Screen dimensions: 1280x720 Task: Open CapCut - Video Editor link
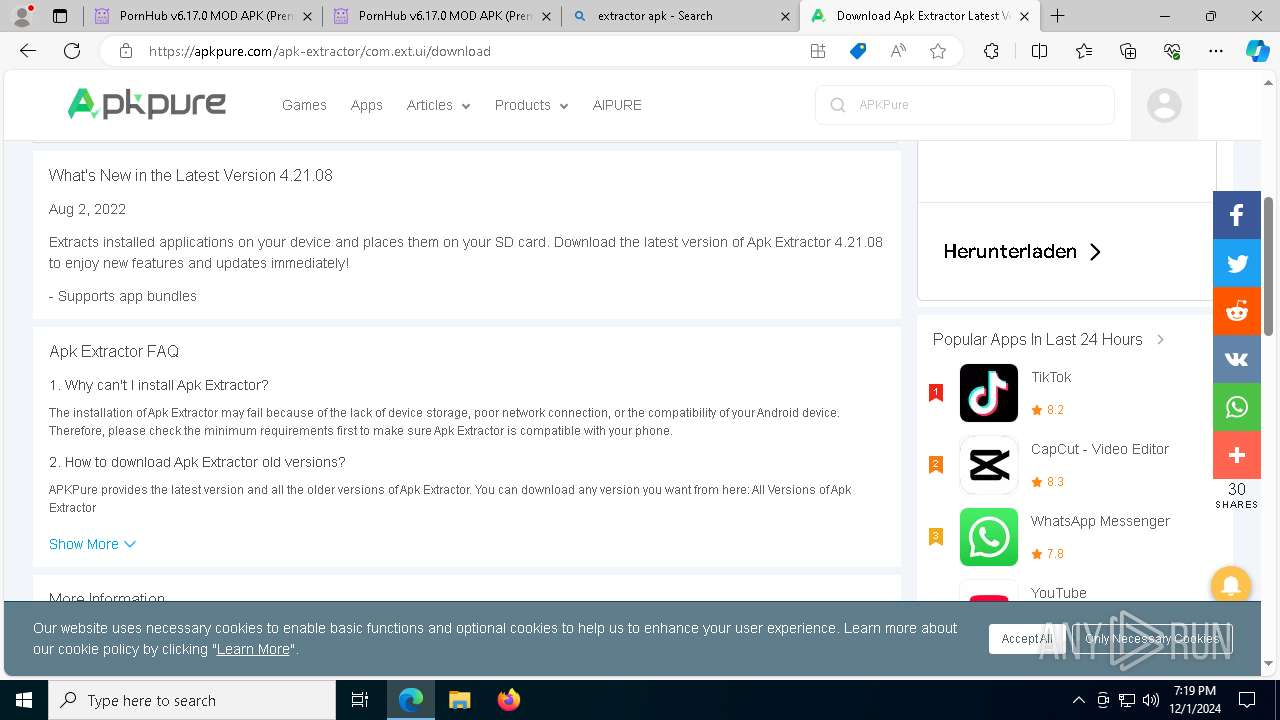(x=1100, y=449)
